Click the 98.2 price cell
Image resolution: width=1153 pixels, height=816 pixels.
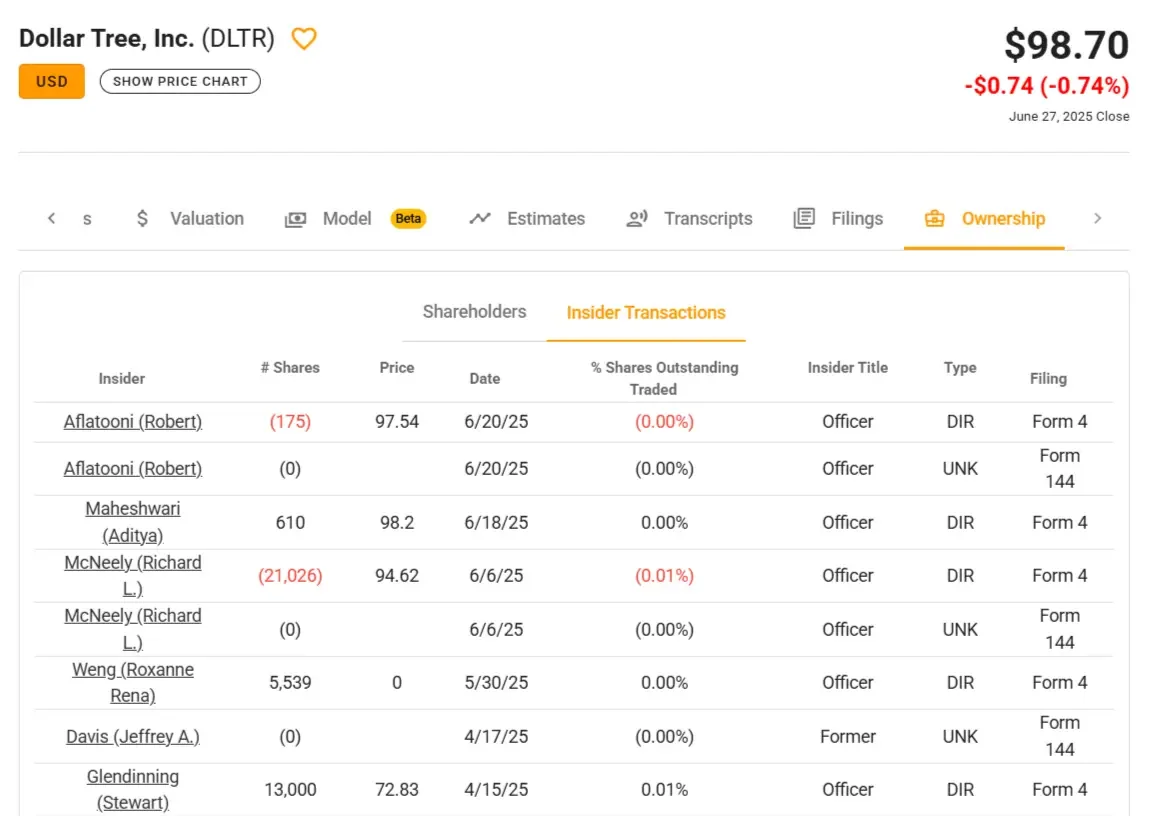coord(396,523)
